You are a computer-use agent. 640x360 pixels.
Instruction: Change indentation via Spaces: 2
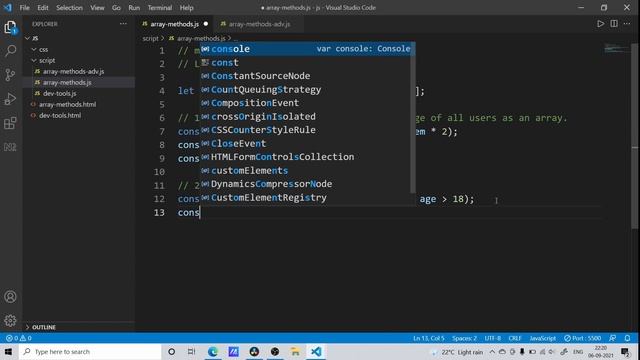coord(464,338)
